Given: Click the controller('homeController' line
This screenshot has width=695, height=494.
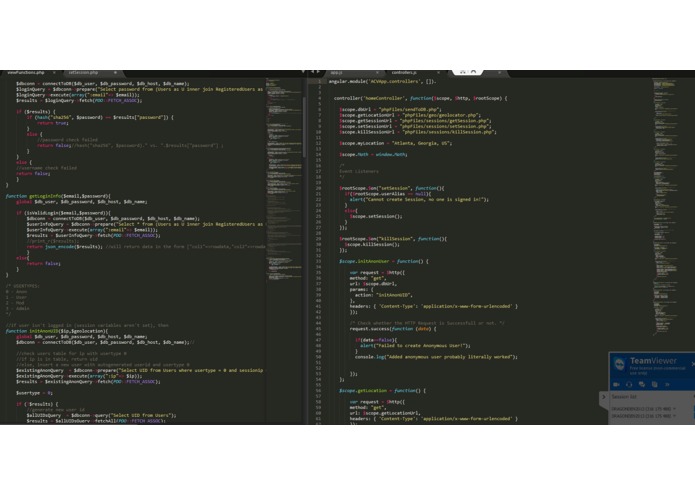Looking at the screenshot, I should click(421, 98).
